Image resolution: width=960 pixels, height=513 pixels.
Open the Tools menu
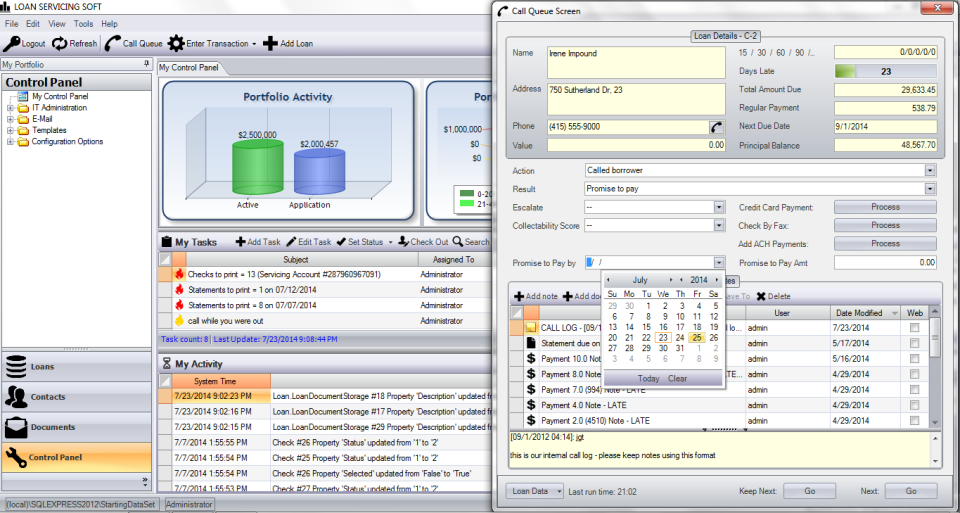[x=83, y=24]
